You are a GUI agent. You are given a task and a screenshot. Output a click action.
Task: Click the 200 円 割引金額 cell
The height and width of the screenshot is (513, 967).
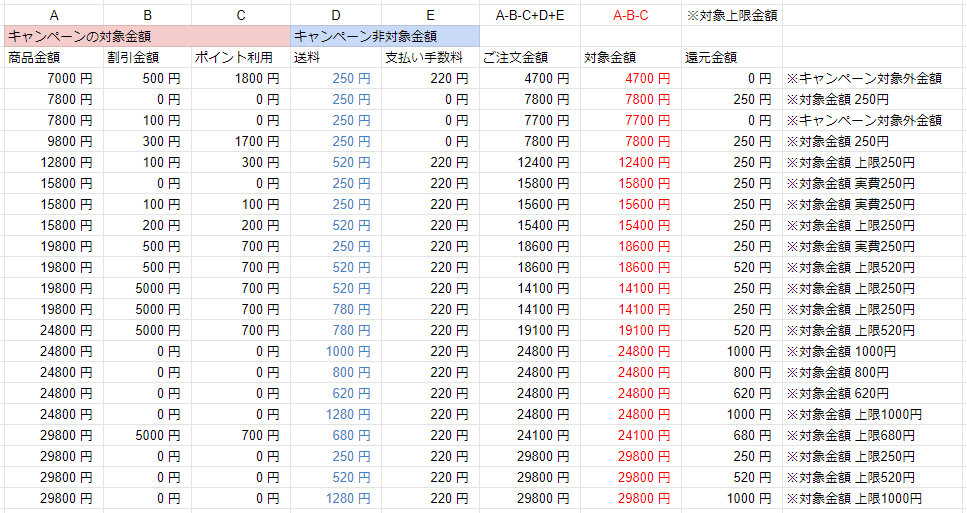click(x=147, y=225)
